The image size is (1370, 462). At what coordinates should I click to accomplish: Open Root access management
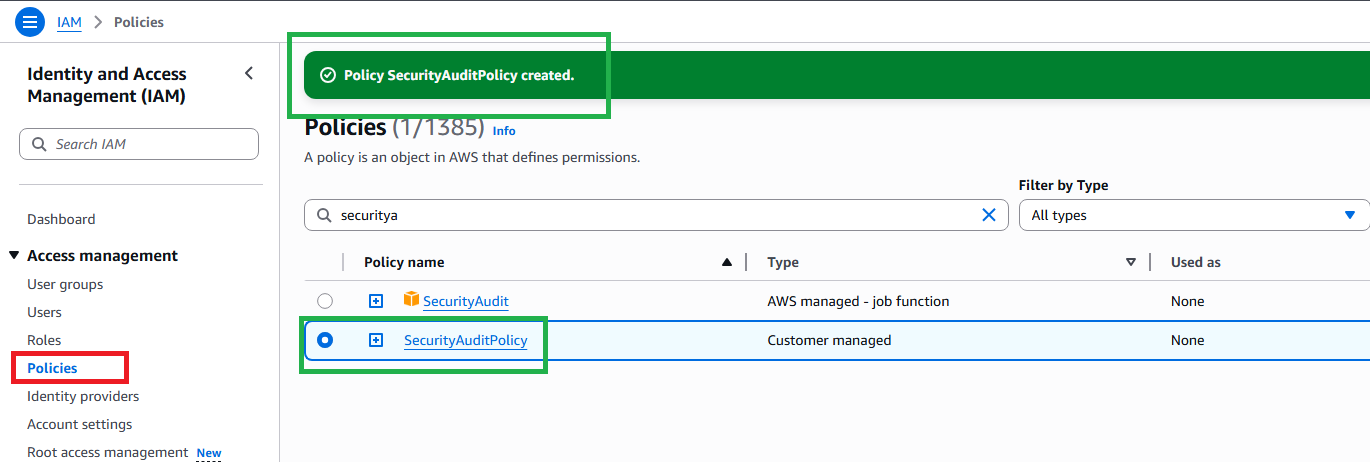click(107, 452)
